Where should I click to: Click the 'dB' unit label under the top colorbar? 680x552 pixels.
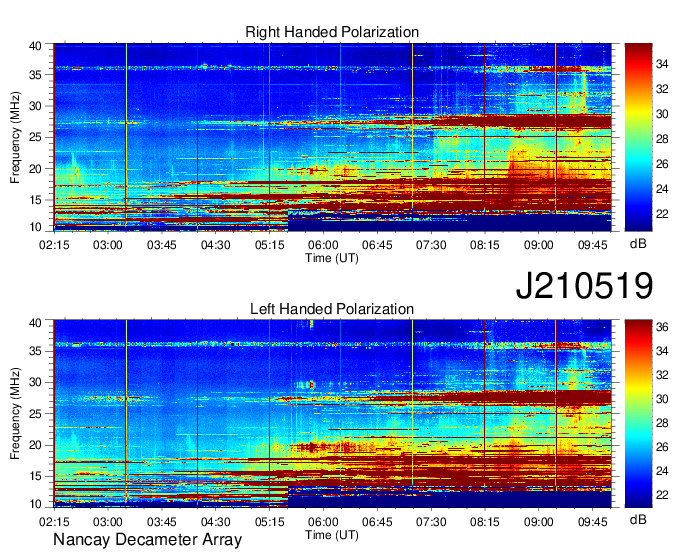pos(638,244)
